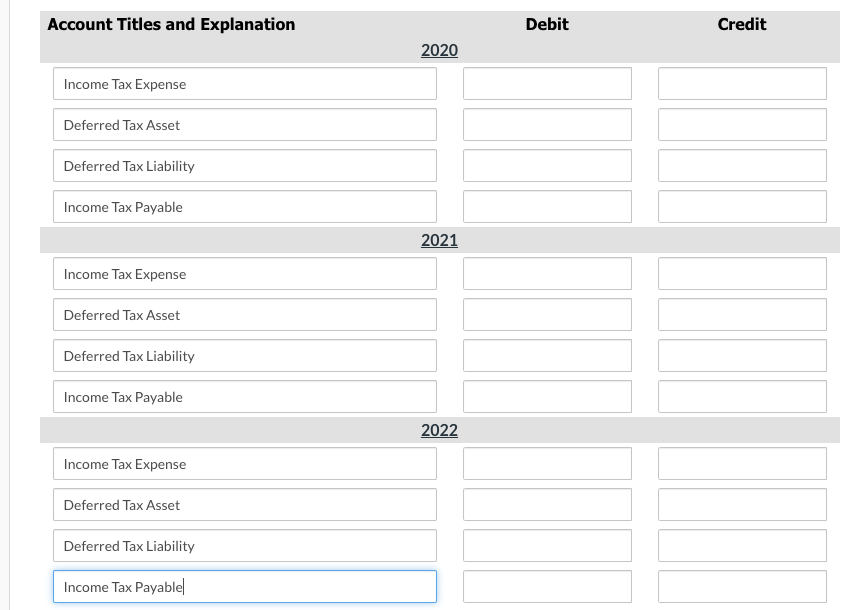Select the Income Tax Expense field under 2022
860x610 pixels.
pos(245,463)
